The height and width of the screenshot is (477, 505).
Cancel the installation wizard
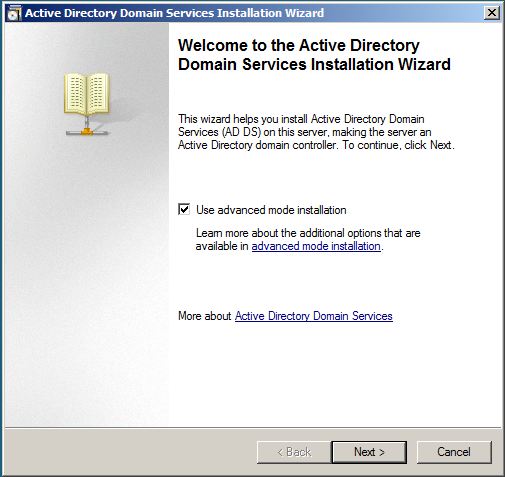(454, 452)
